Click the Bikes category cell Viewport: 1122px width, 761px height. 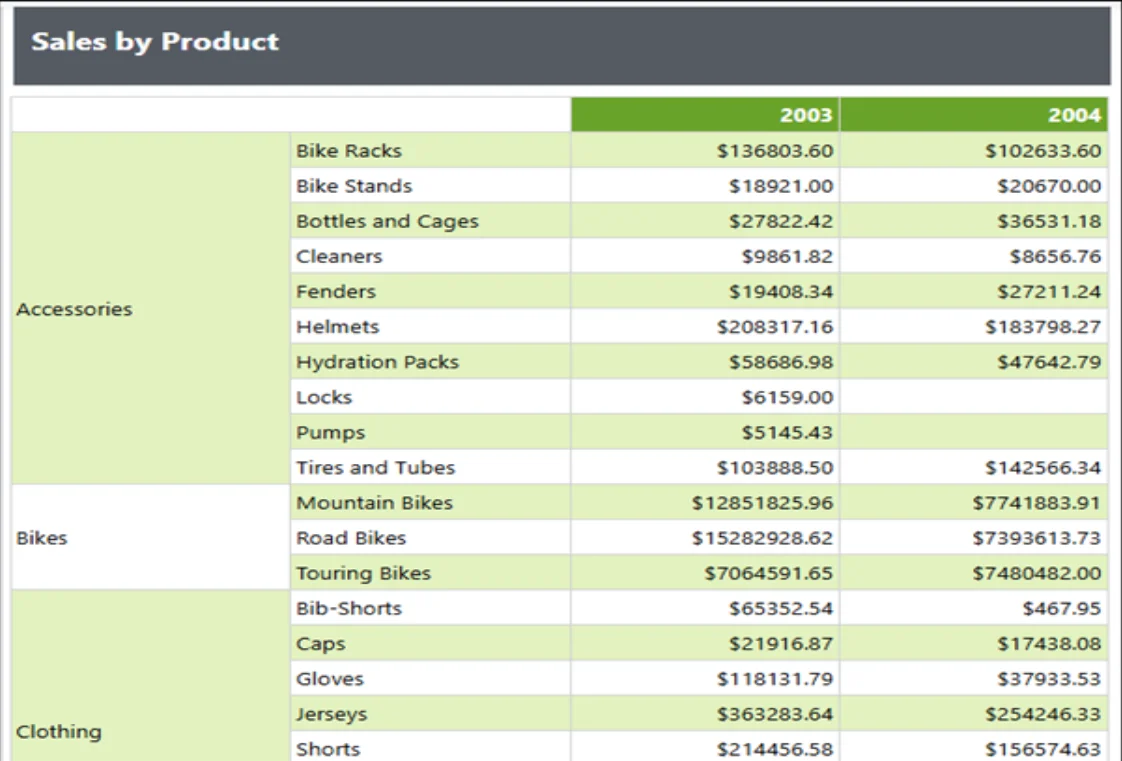(x=151, y=537)
